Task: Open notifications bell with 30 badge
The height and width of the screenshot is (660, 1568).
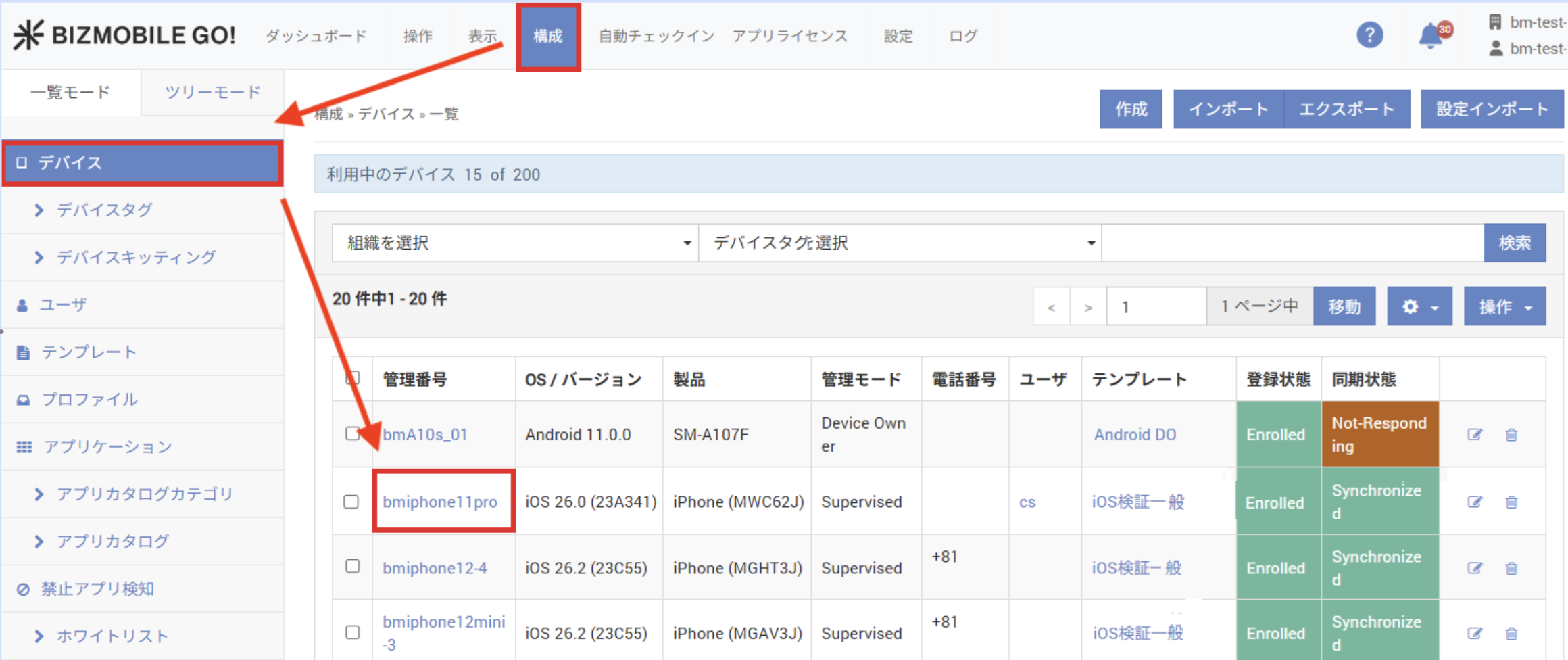Action: coord(1430,36)
